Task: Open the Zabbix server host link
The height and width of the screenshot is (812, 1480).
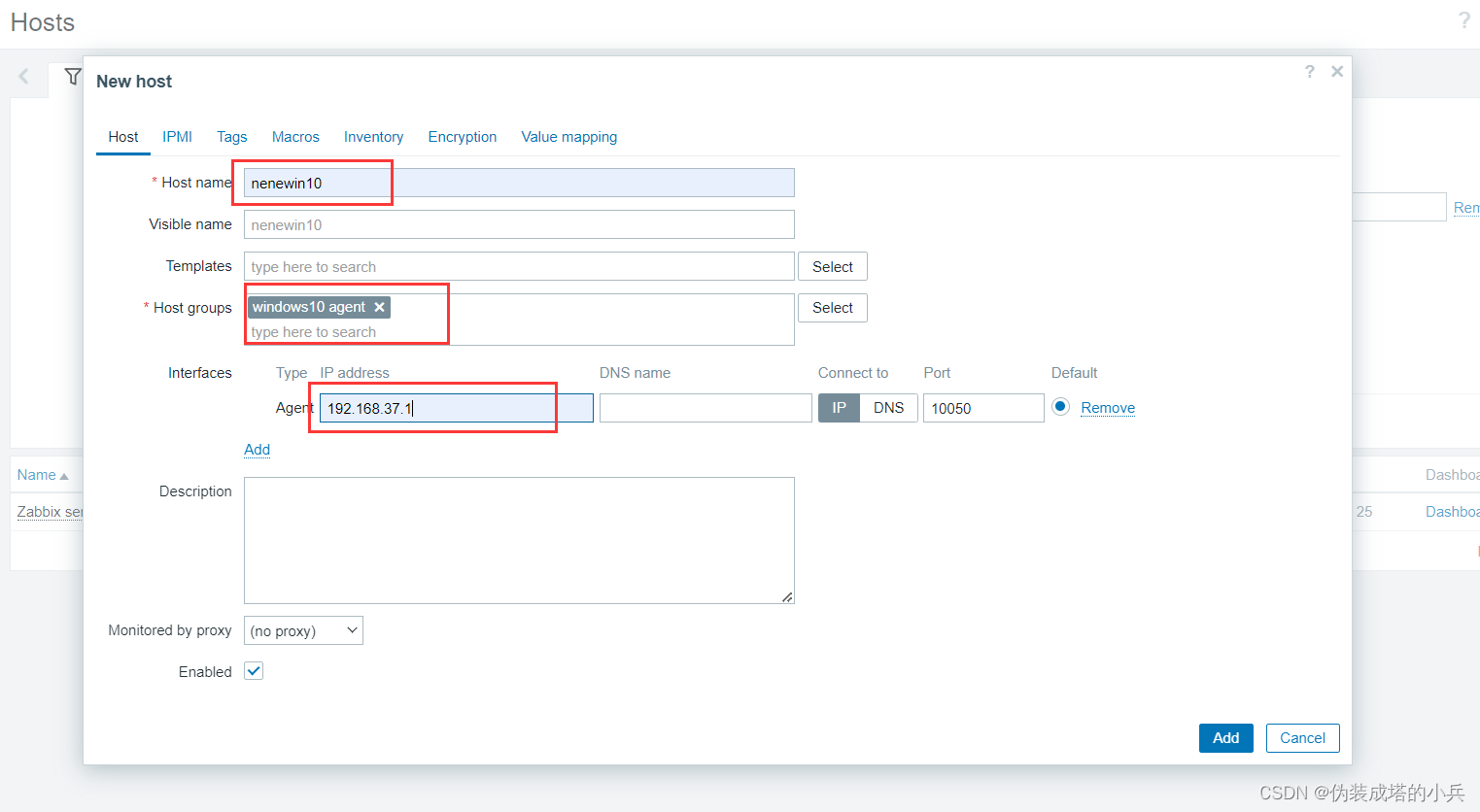Action: click(50, 512)
